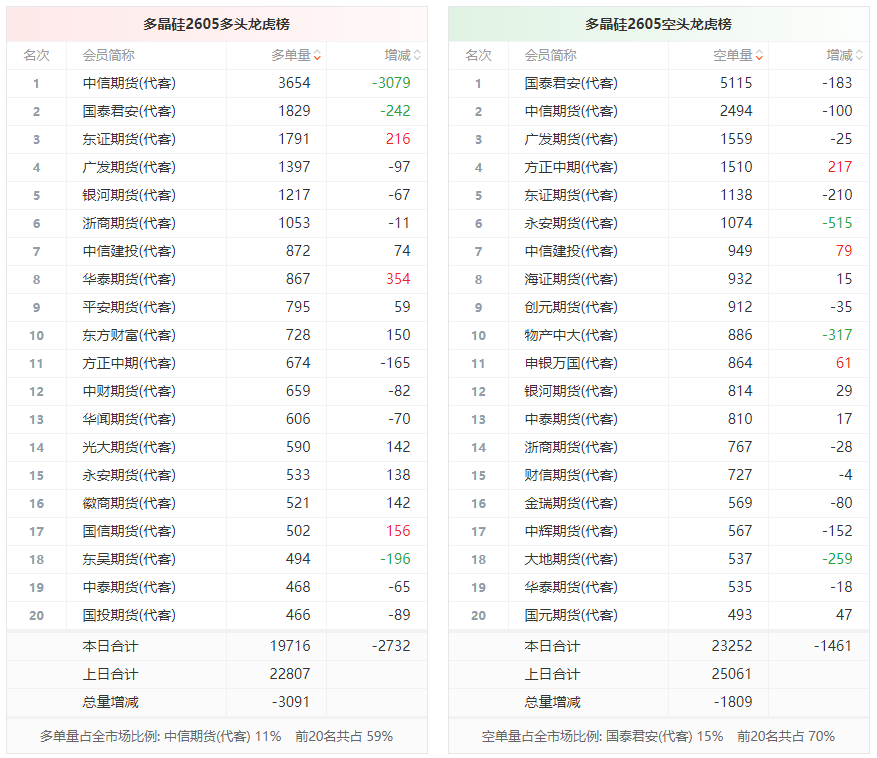Click long table 本日合计 19716
Image resolution: width=877 pixels, height=758 pixels.
point(290,646)
